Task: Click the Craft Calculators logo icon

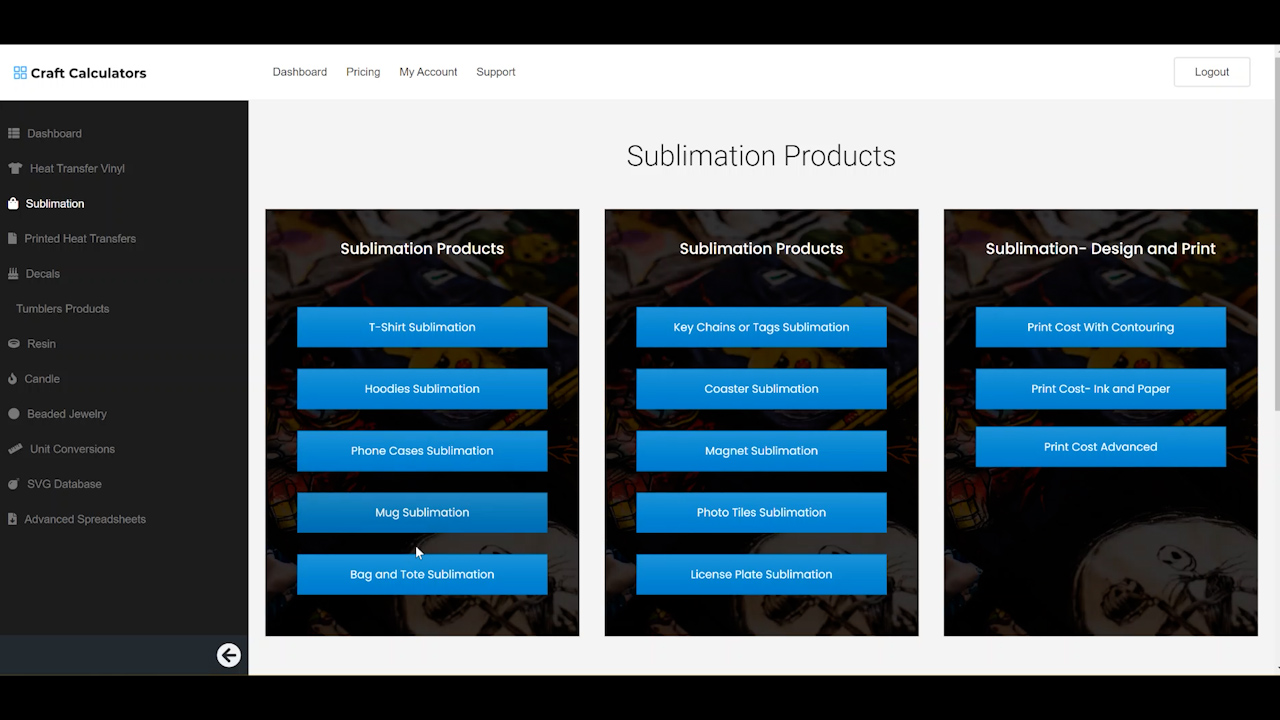Action: tap(20, 73)
